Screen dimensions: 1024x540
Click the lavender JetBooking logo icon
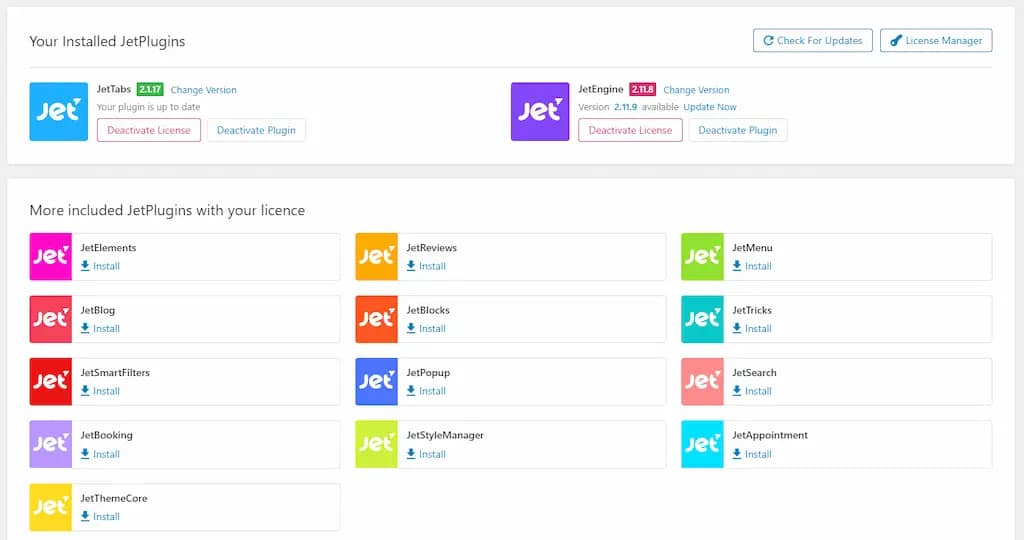[x=51, y=444]
